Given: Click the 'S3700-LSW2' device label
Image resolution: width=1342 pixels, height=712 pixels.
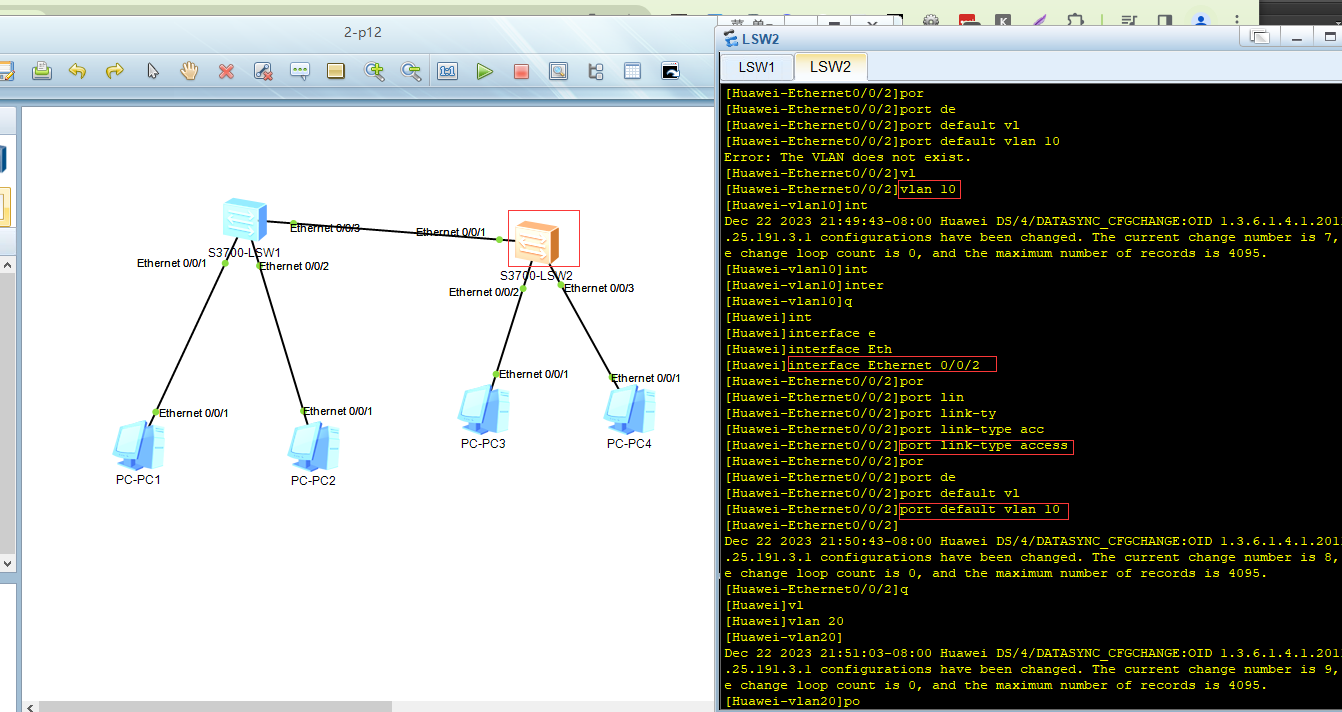Looking at the screenshot, I should click(536, 275).
